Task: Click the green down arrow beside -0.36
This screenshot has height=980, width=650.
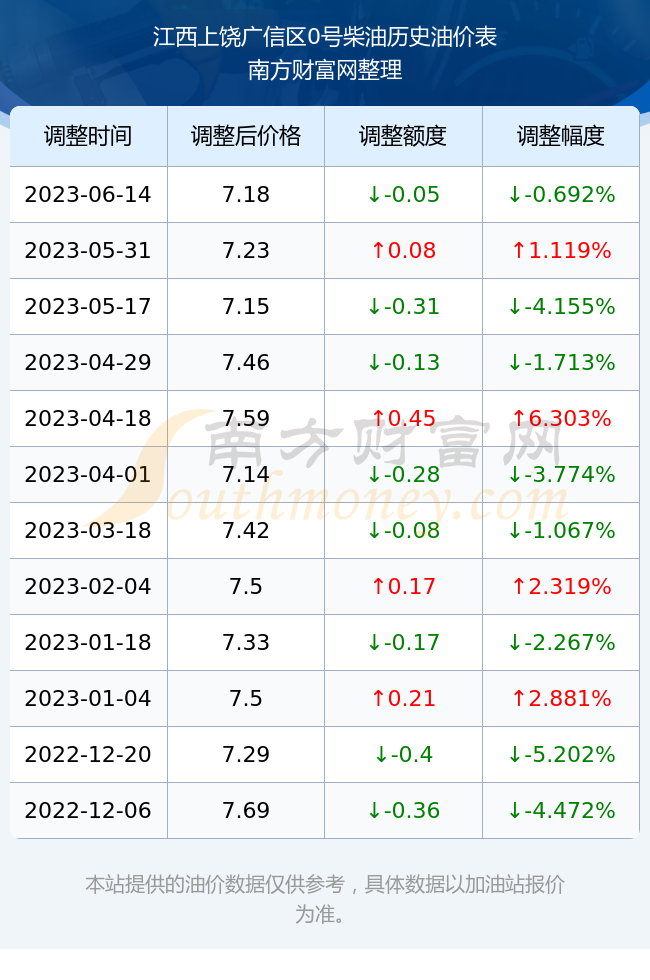Action: pos(374,811)
